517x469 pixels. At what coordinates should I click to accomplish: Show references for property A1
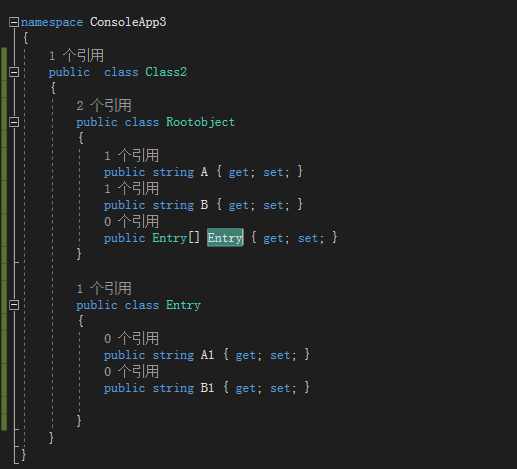pos(131,338)
